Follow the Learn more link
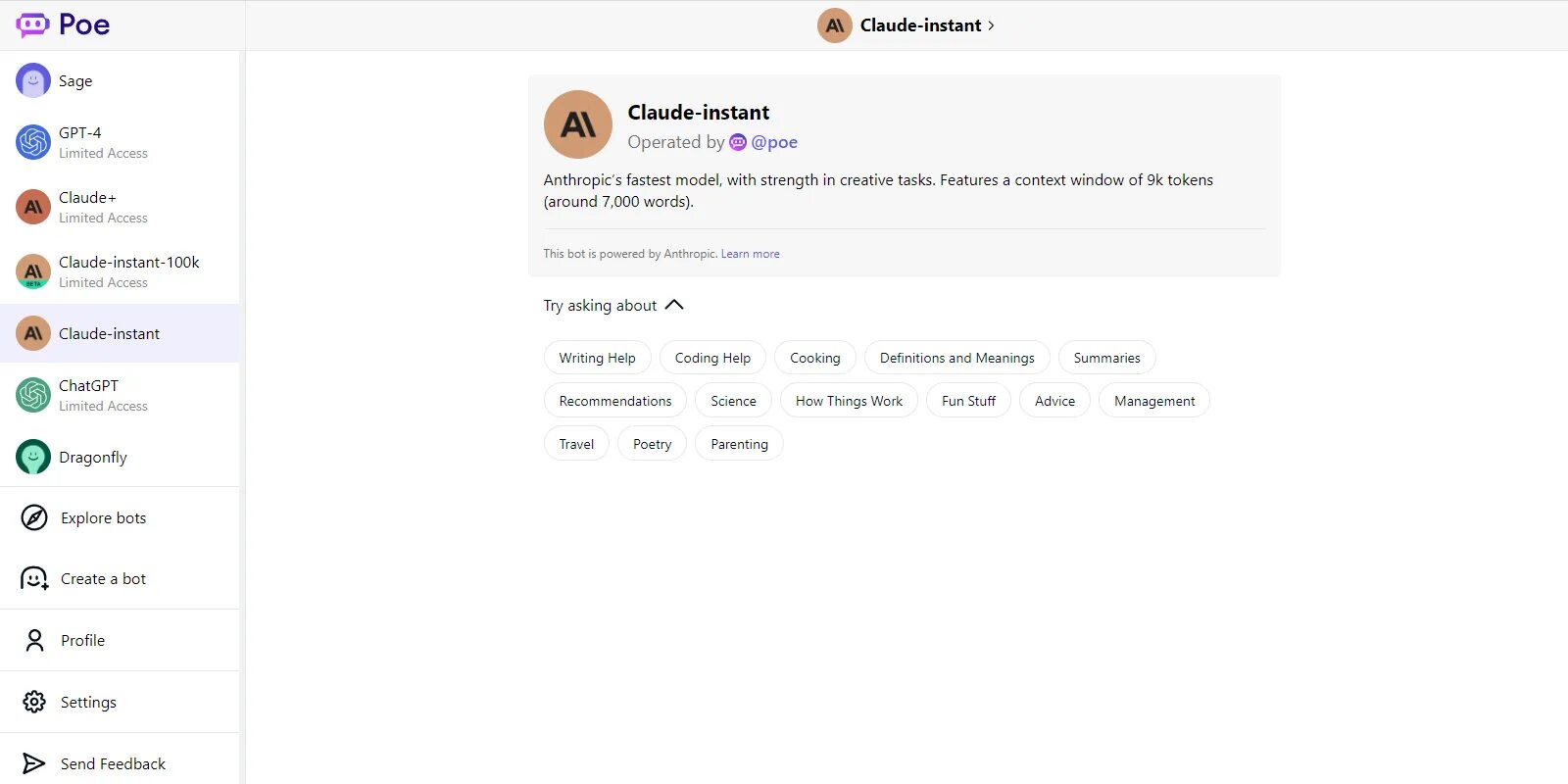Viewport: 1568px width, 784px height. click(751, 254)
